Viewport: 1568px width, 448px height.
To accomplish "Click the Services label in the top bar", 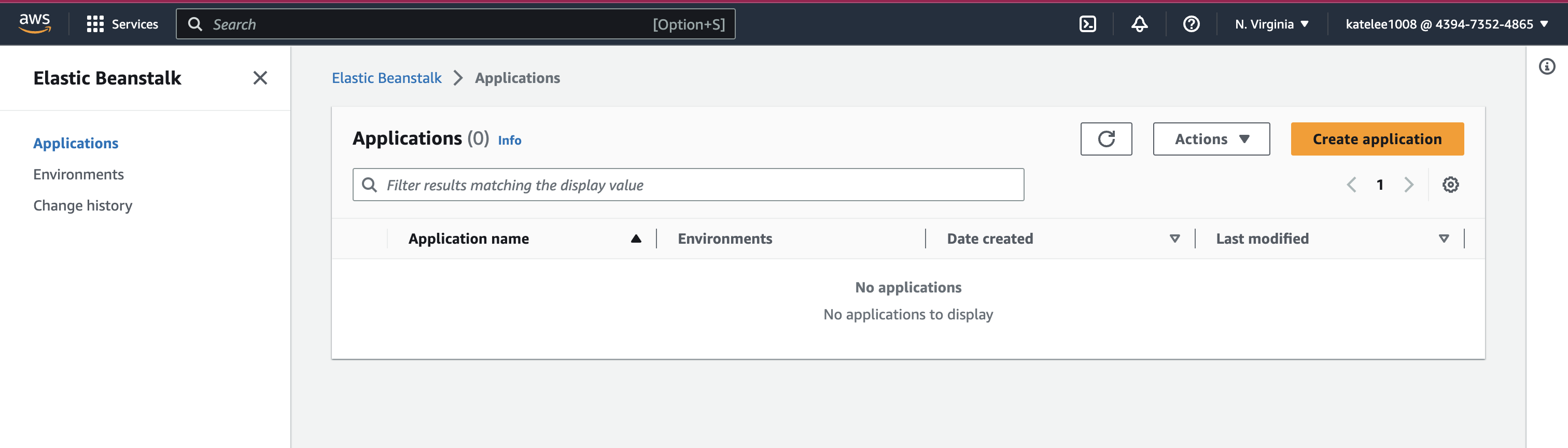I will coord(135,24).
